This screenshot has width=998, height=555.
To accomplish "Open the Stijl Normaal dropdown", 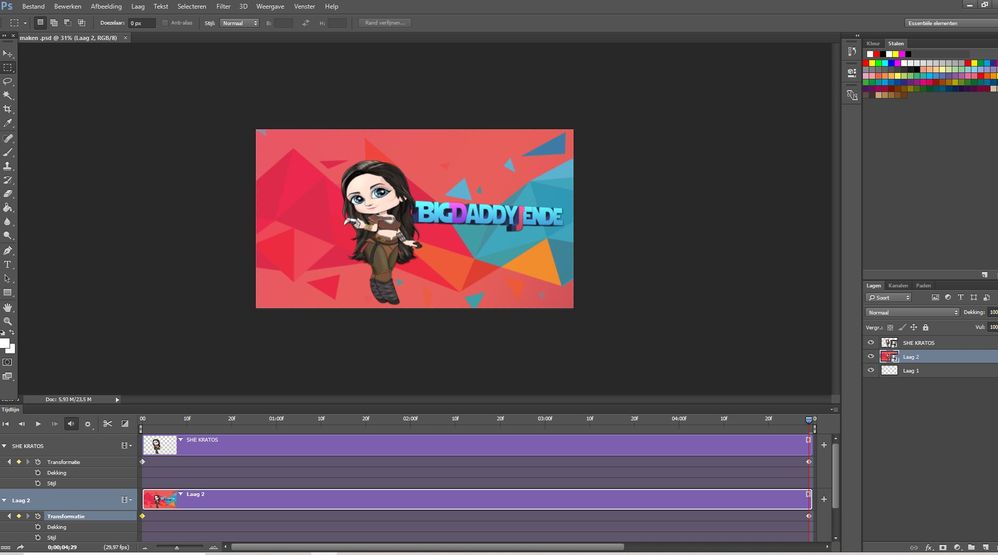I will (x=239, y=23).
